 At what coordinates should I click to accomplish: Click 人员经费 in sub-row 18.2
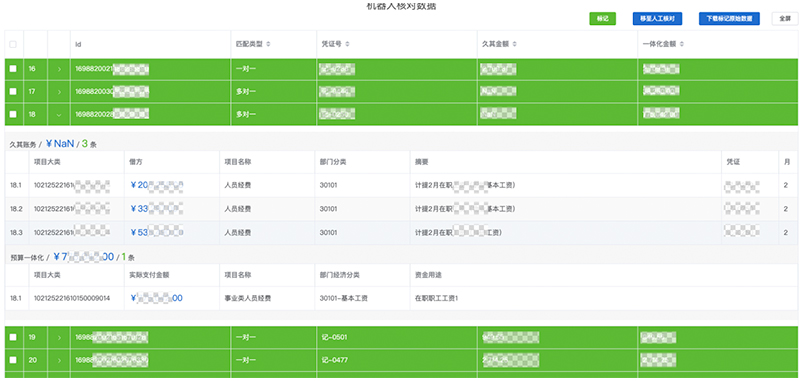(238, 209)
